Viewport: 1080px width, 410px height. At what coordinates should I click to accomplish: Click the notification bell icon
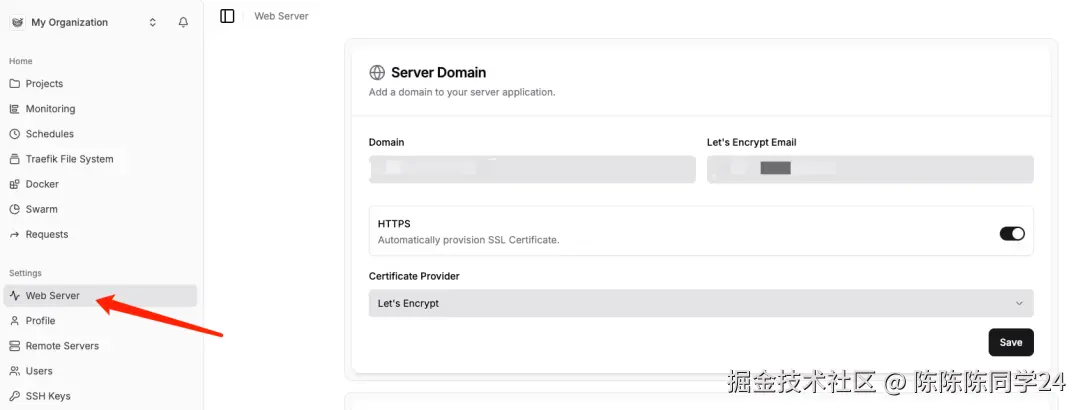[x=183, y=22]
